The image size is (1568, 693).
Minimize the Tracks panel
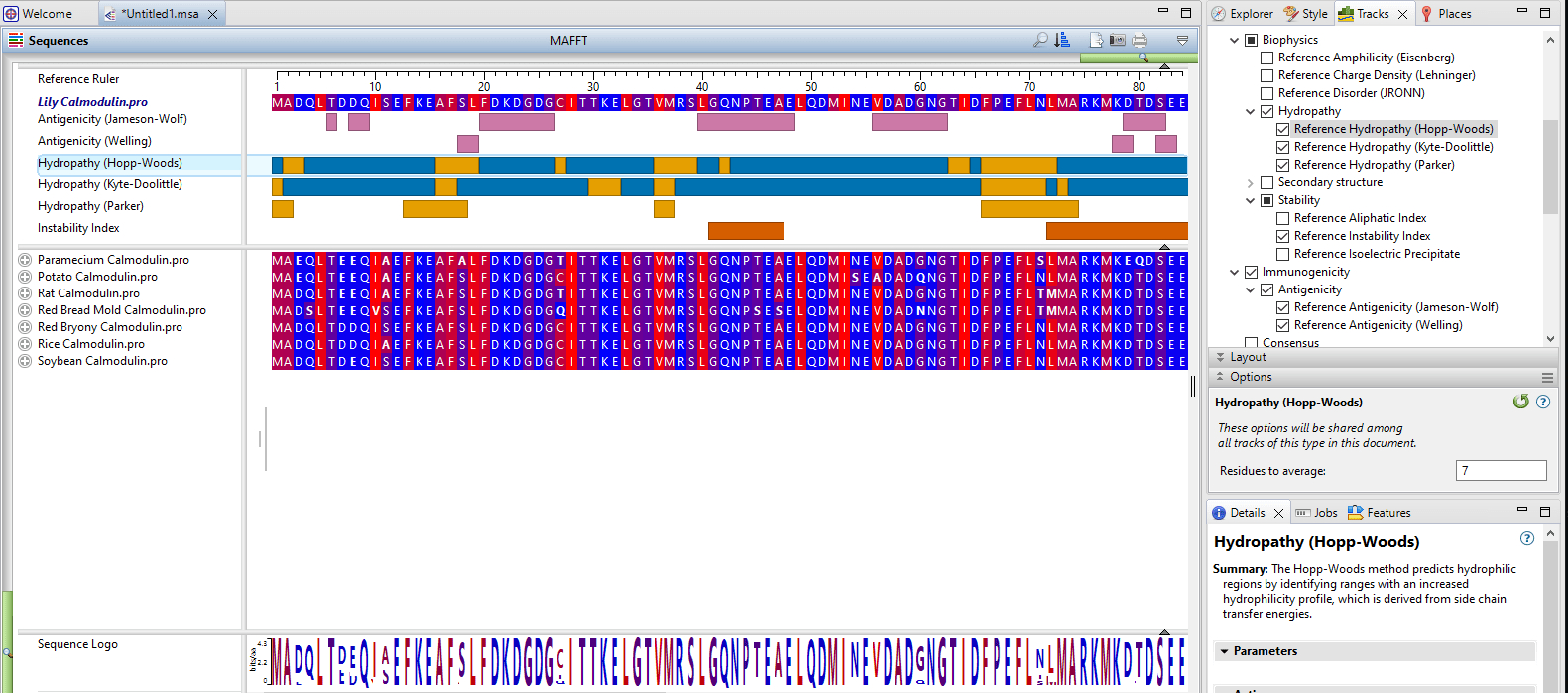pos(1522,12)
